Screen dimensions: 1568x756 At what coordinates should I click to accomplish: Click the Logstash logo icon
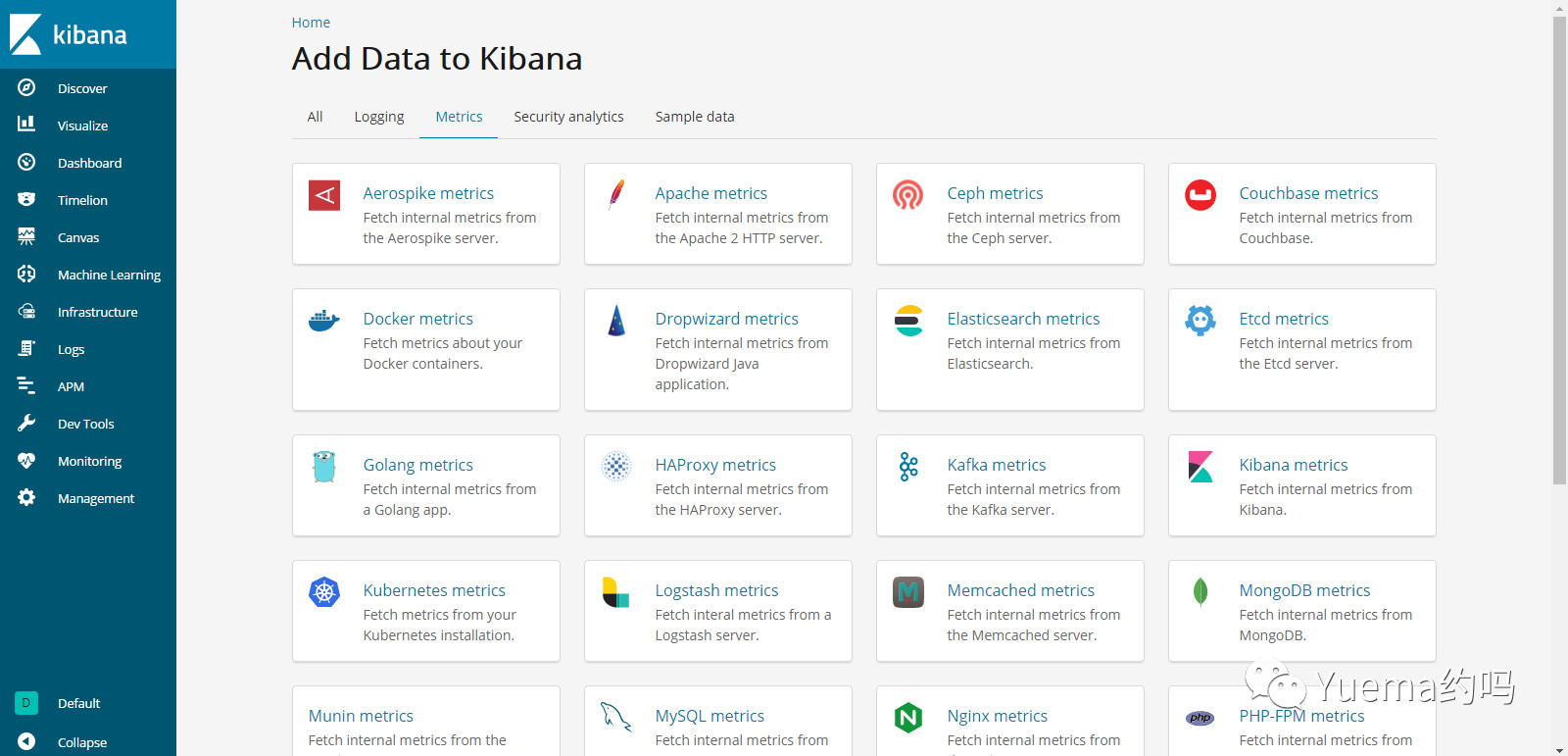(x=616, y=592)
